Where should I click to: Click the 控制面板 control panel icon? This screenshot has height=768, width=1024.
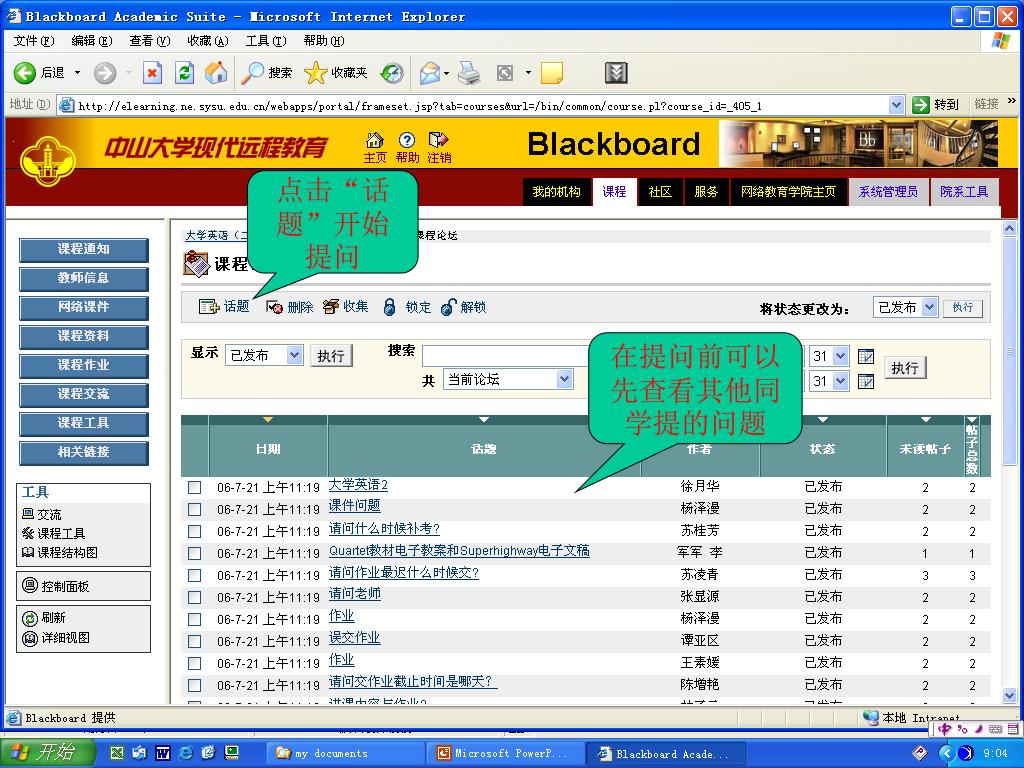[30, 585]
